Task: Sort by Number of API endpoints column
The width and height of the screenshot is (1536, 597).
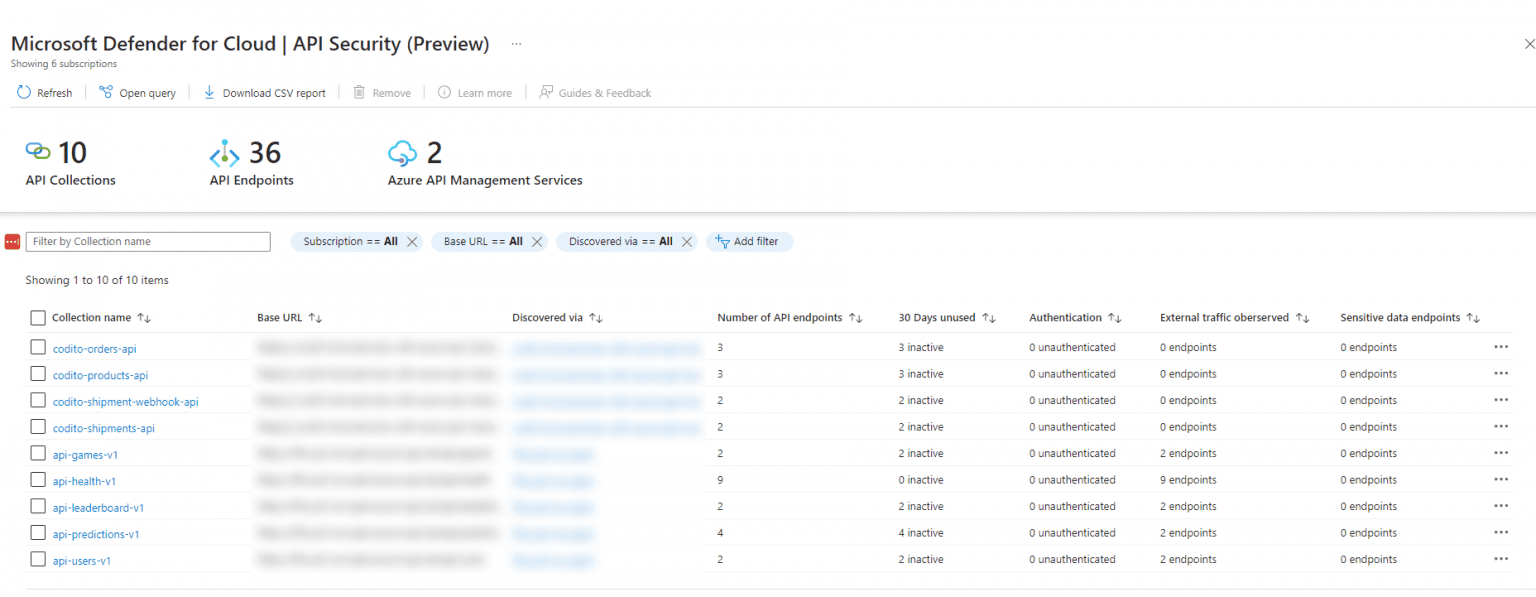Action: (856, 317)
